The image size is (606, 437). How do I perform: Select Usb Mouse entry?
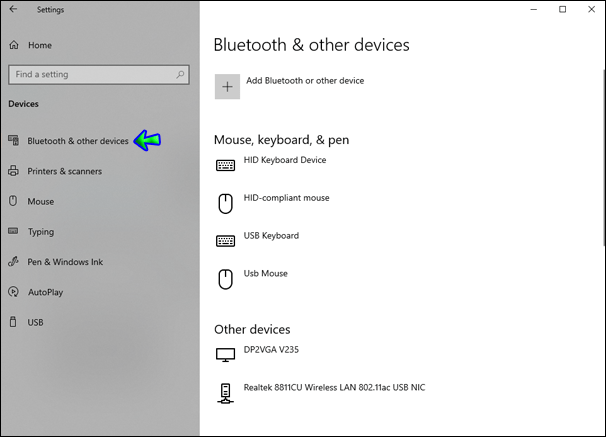[266, 274]
